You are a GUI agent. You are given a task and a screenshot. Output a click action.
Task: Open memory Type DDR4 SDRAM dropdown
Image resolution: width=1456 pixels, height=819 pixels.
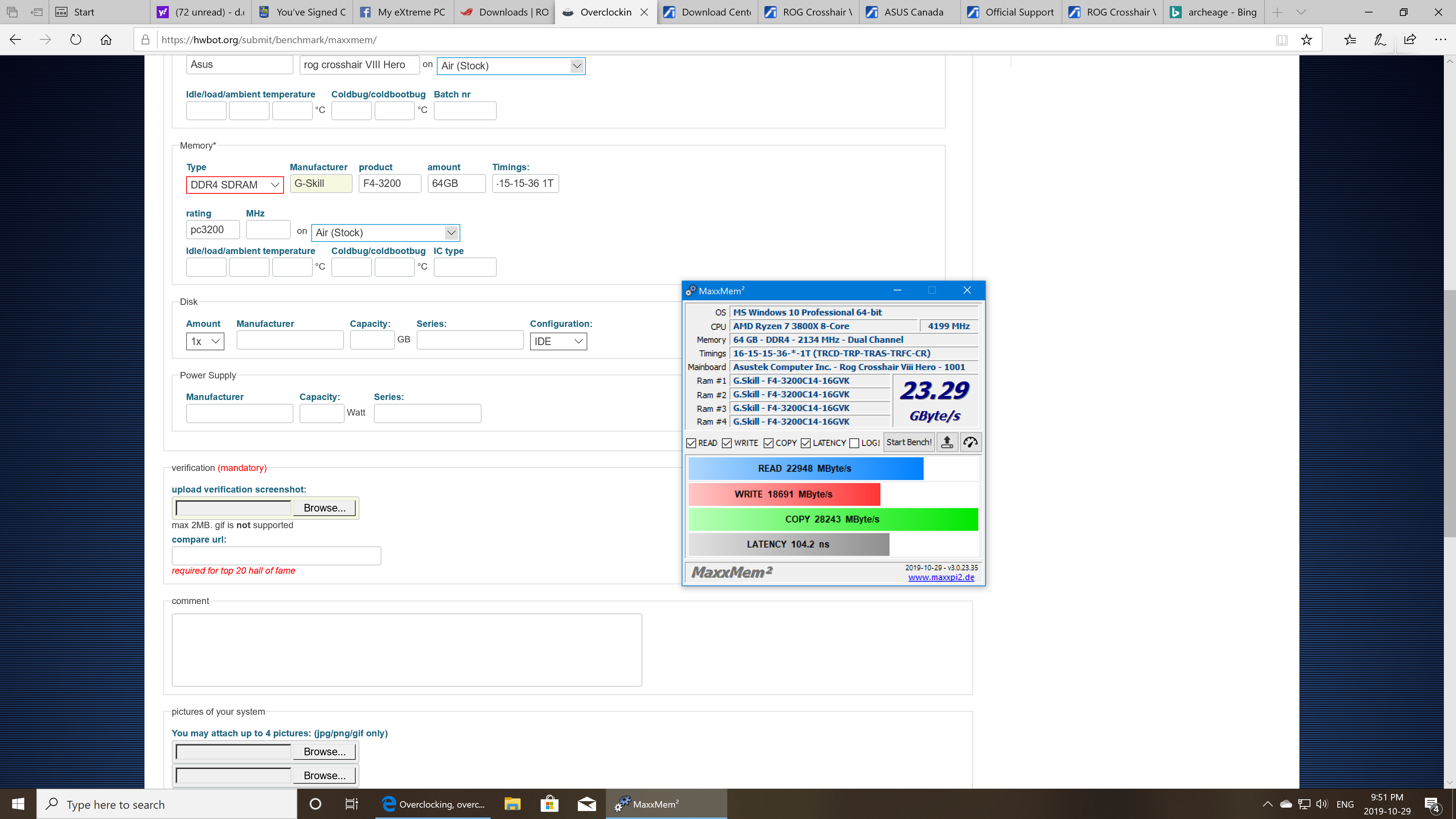tap(235, 185)
